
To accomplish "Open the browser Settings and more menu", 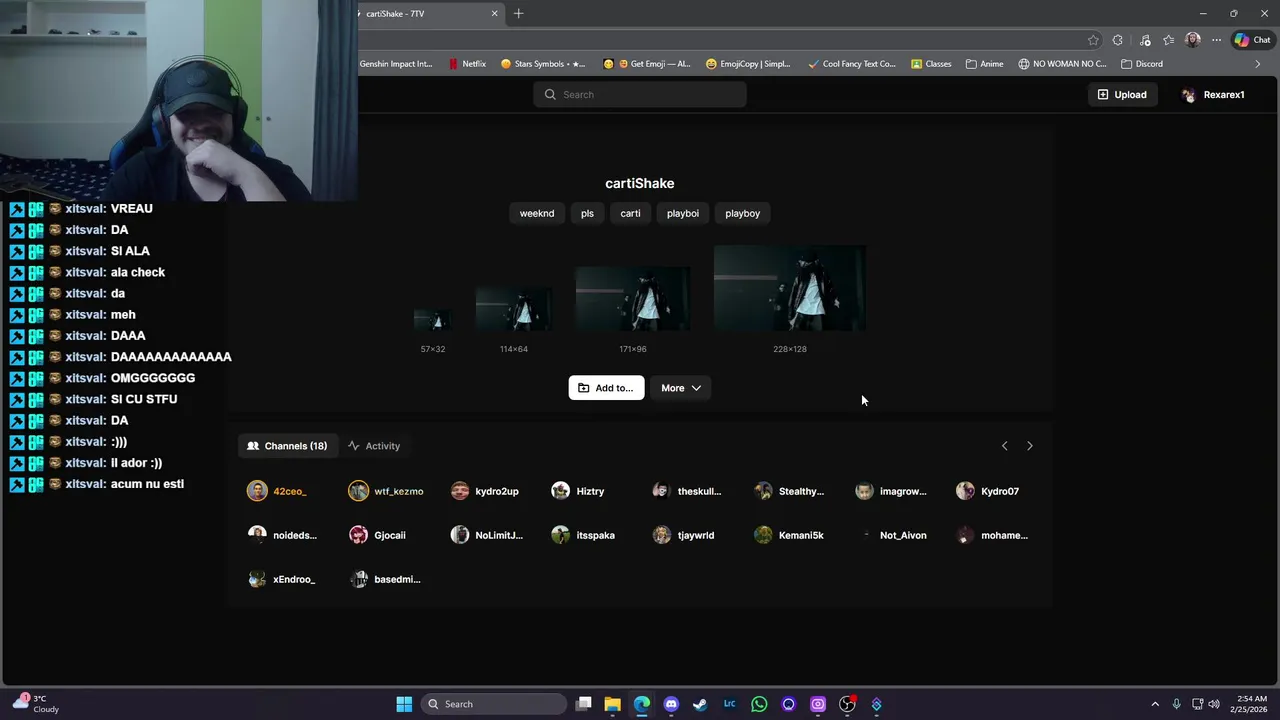I will pyautogui.click(x=1216, y=40).
